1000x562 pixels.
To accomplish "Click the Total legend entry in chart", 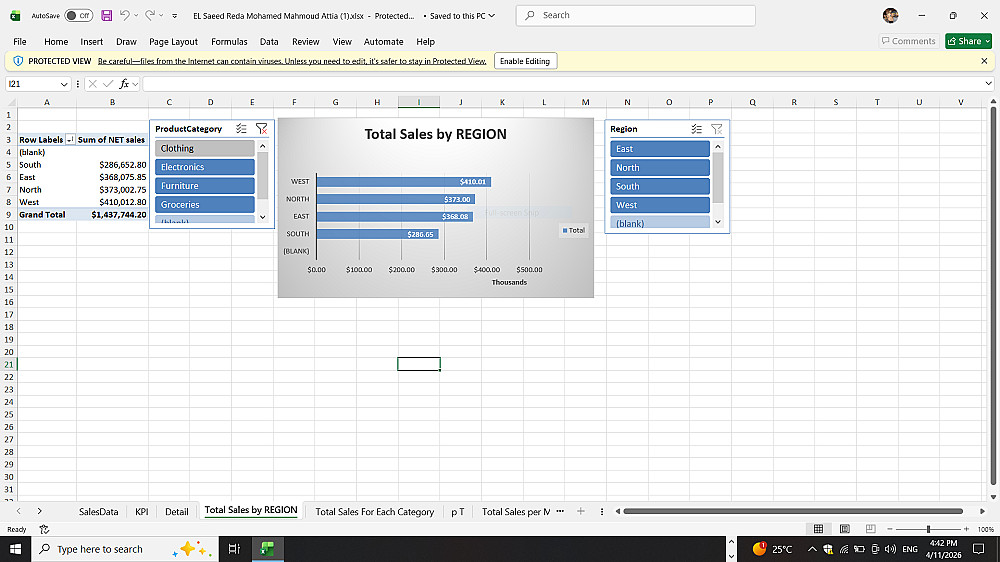I will pos(573,230).
